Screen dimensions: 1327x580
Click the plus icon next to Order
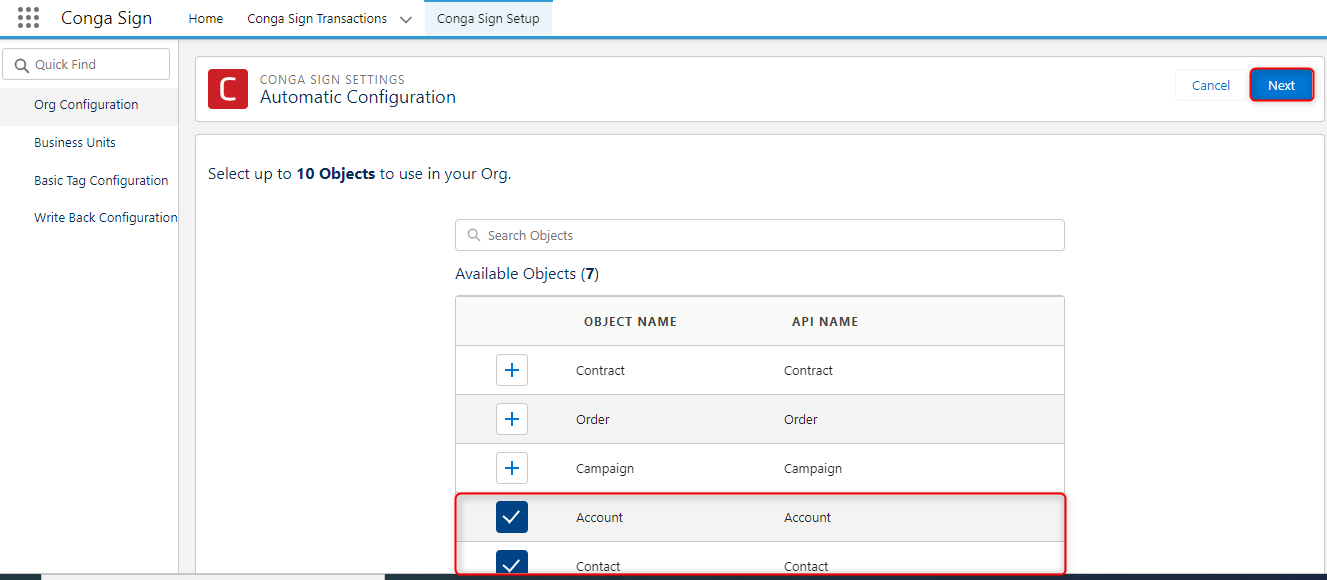point(511,418)
